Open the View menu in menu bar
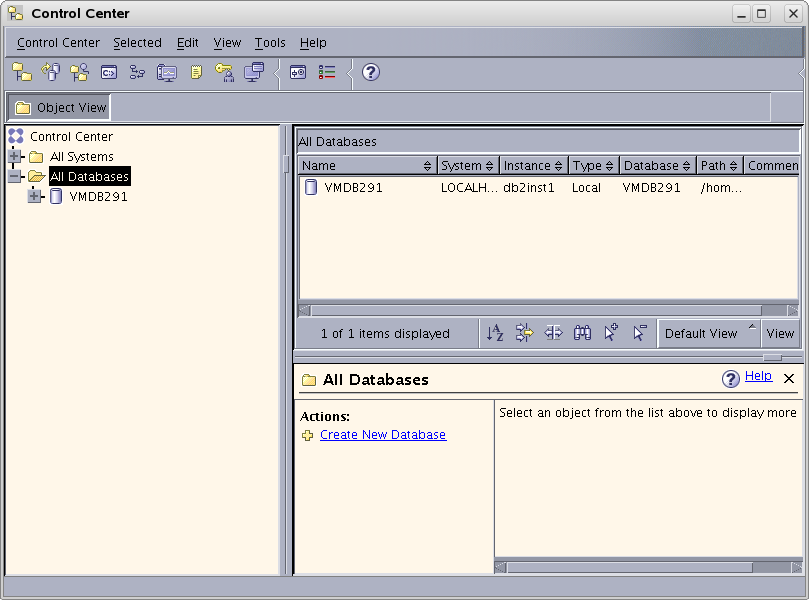809x600 pixels. click(227, 43)
